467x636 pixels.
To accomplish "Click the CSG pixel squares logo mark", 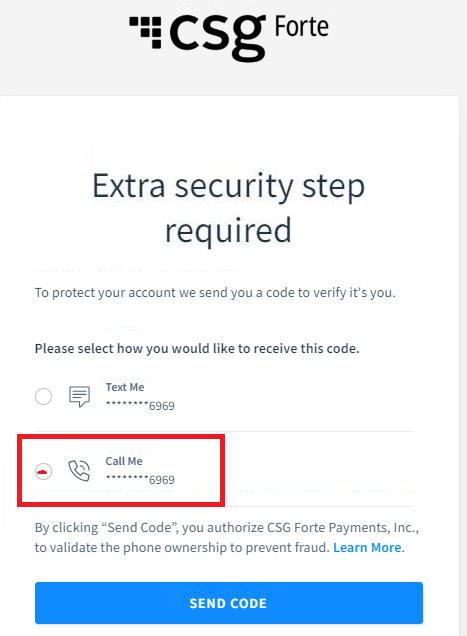I will (146, 32).
